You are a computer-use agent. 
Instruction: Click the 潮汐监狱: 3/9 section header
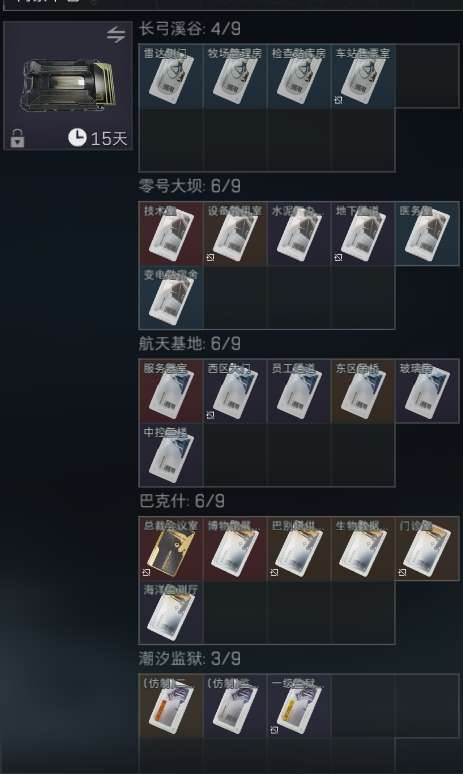pyautogui.click(x=190, y=658)
